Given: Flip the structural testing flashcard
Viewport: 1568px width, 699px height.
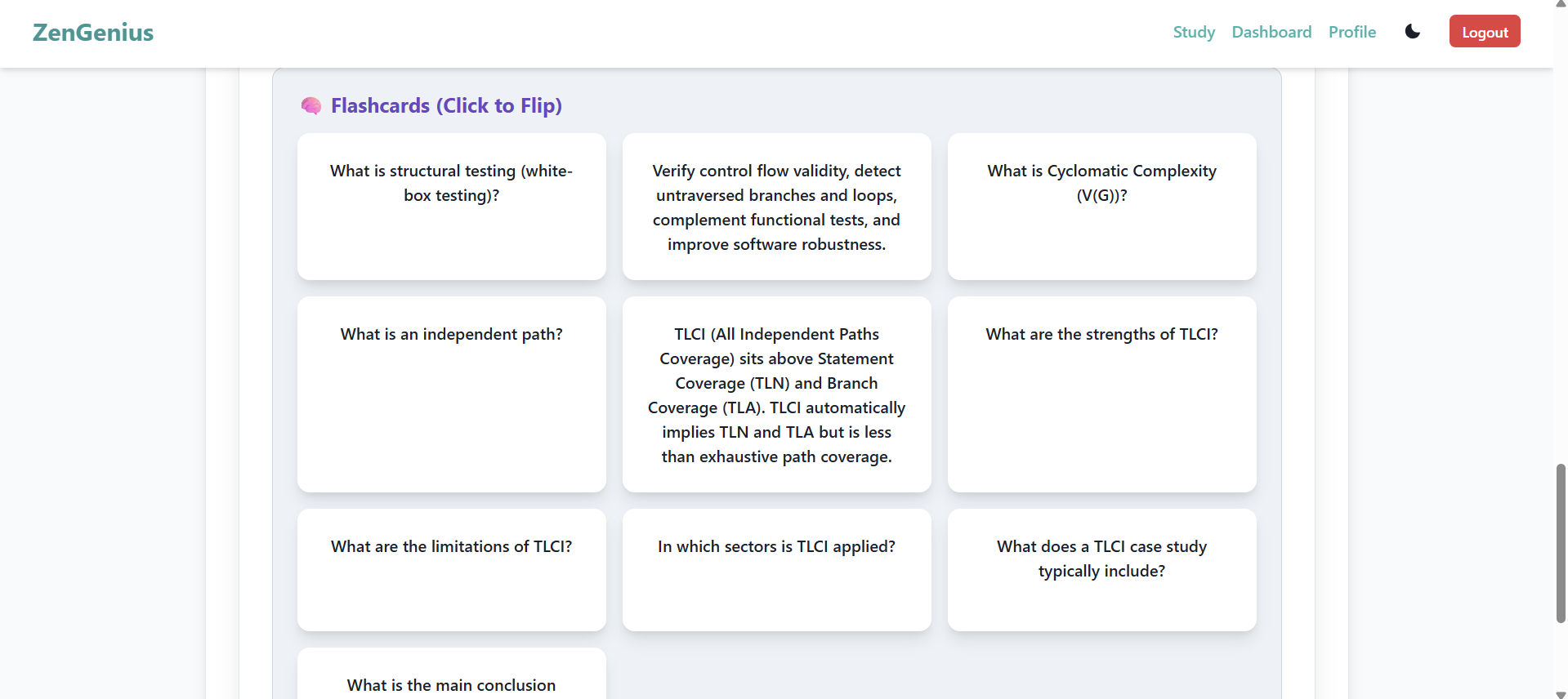Looking at the screenshot, I should click(x=452, y=207).
